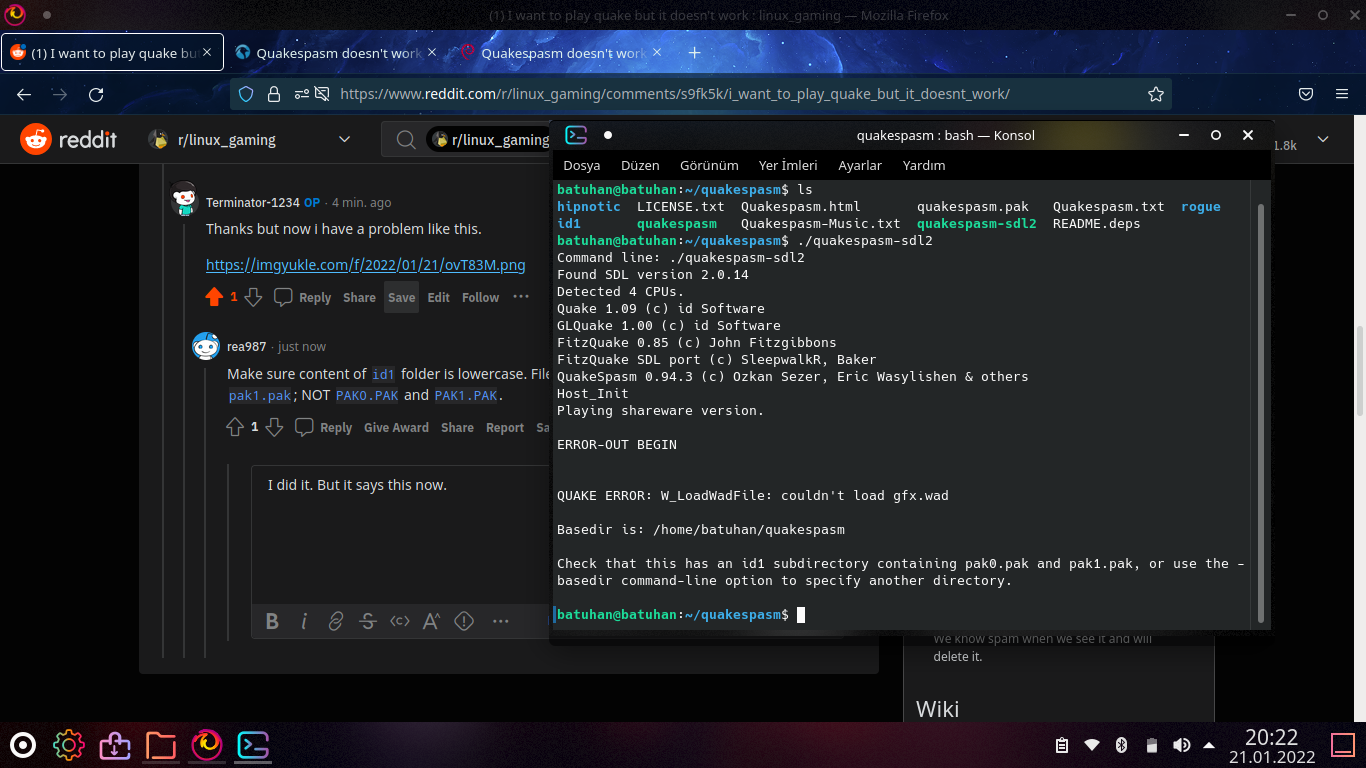
Task: Open the Firefox hamburger menu
Action: (1342, 94)
